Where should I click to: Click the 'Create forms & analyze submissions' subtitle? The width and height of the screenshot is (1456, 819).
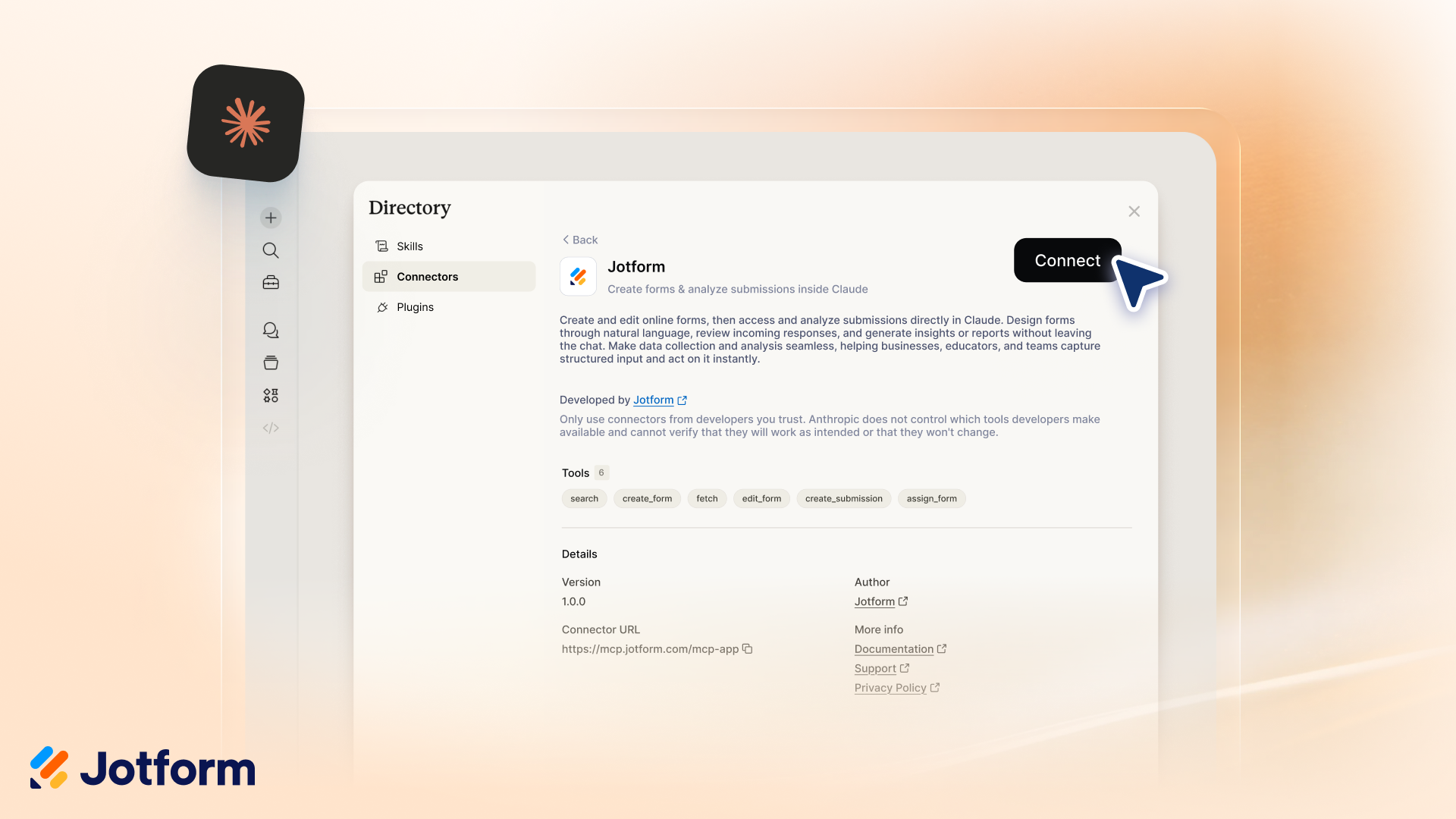pyautogui.click(x=738, y=289)
